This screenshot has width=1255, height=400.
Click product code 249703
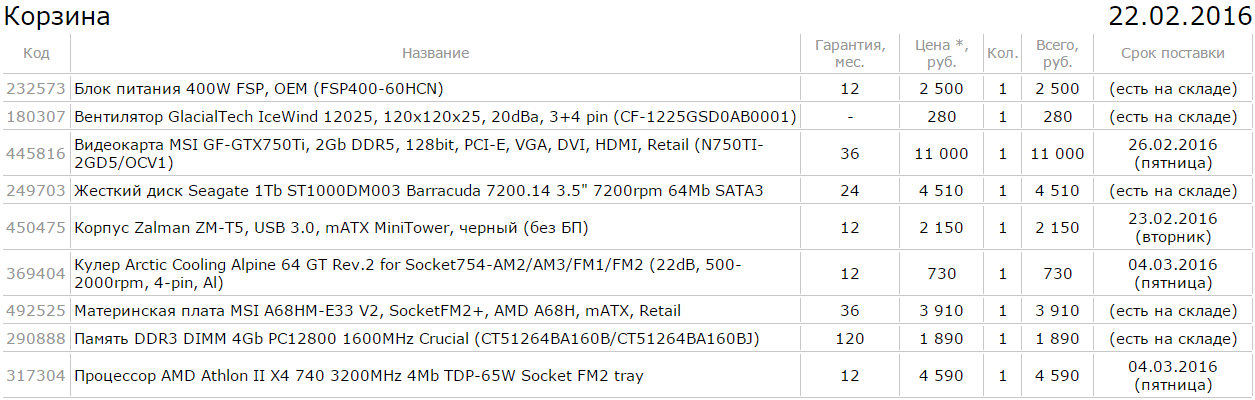[x=36, y=191]
